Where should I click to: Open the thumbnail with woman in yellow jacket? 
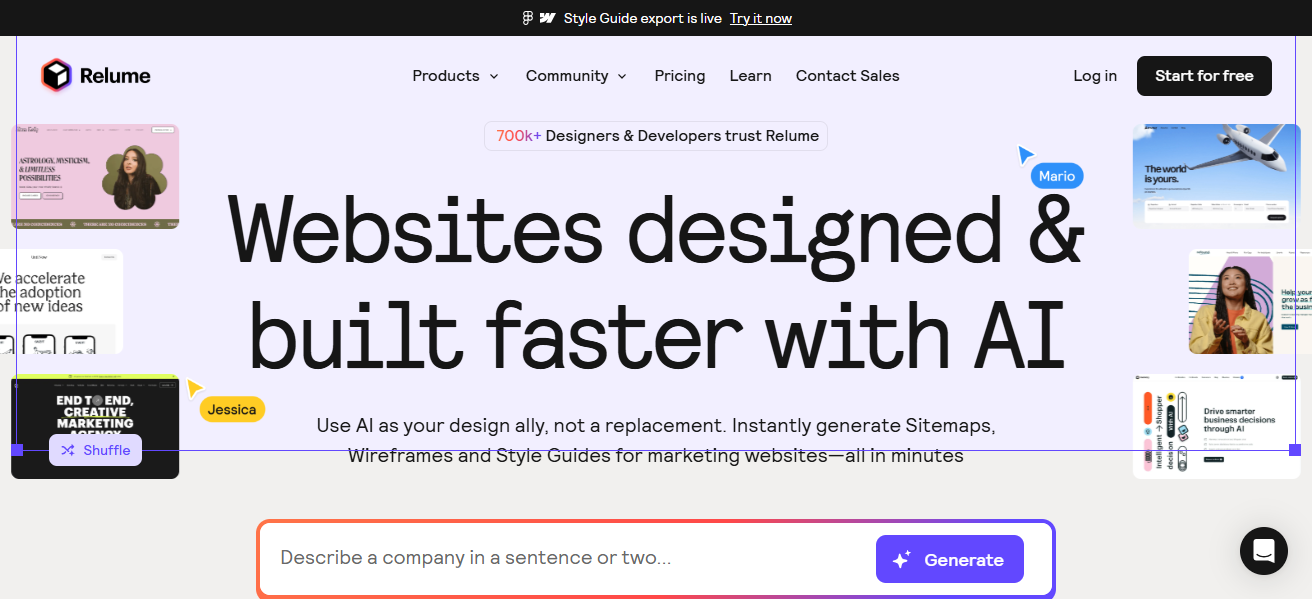pos(1250,301)
